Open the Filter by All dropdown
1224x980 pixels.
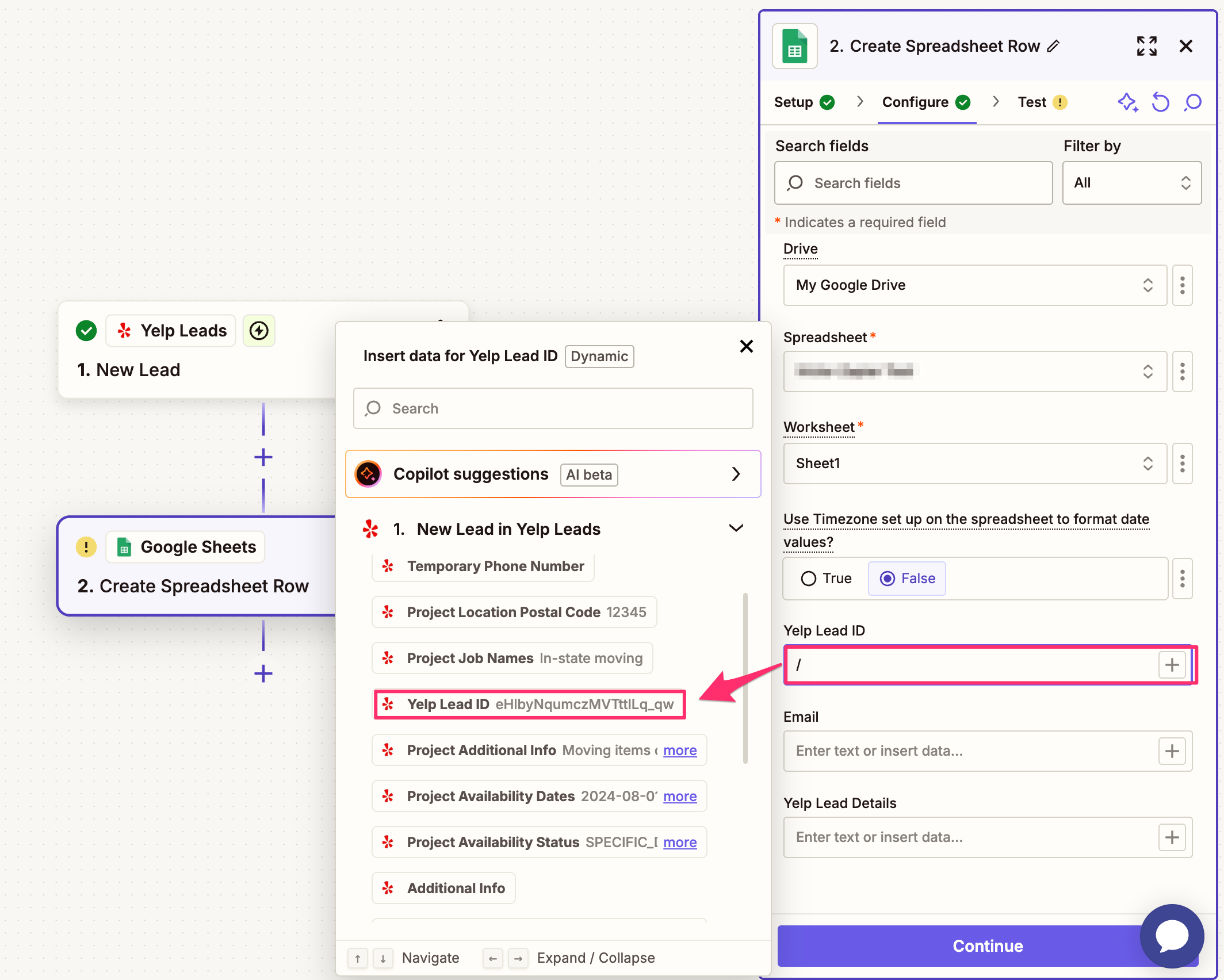[x=1131, y=183]
